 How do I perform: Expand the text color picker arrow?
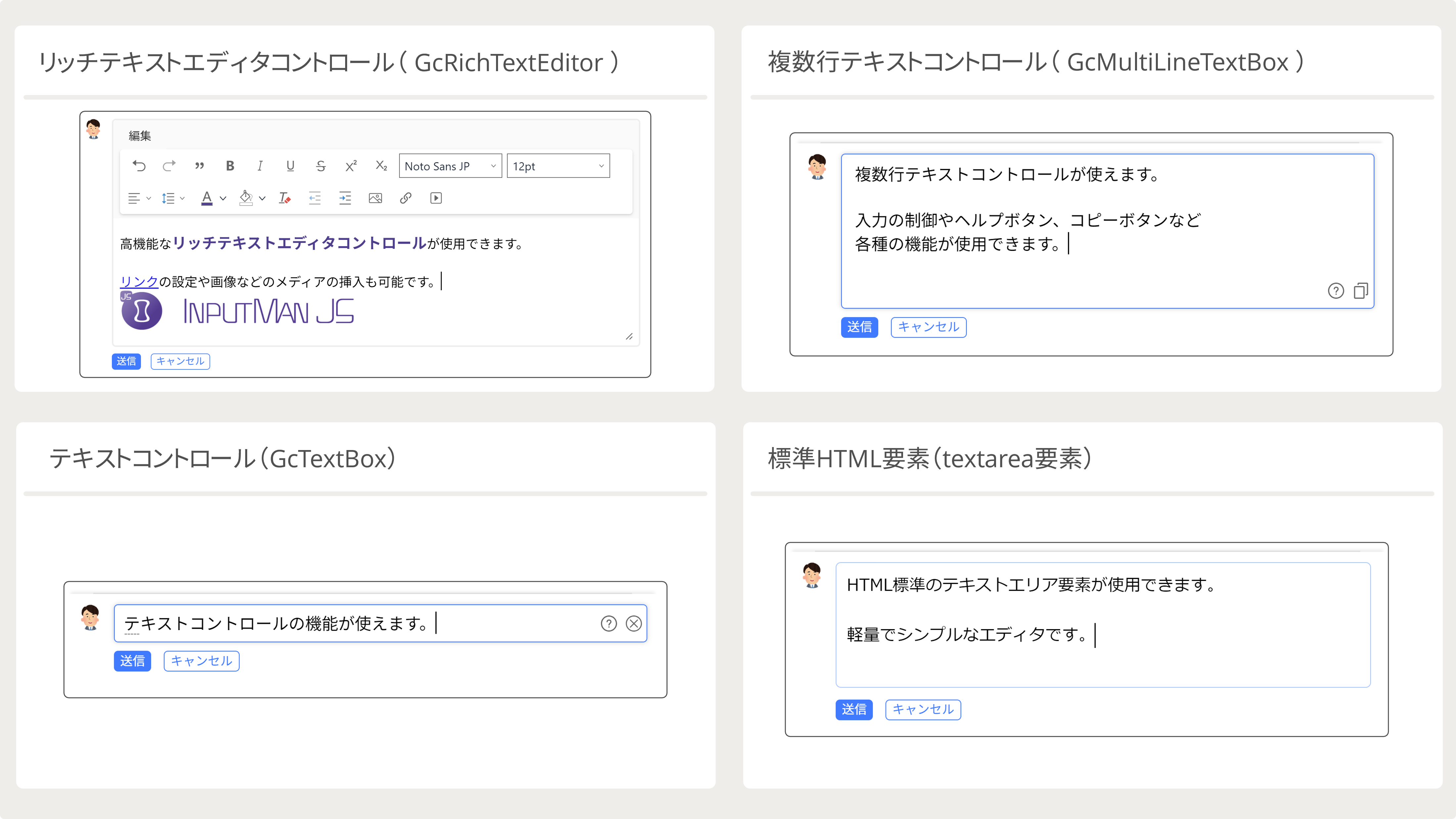223,198
